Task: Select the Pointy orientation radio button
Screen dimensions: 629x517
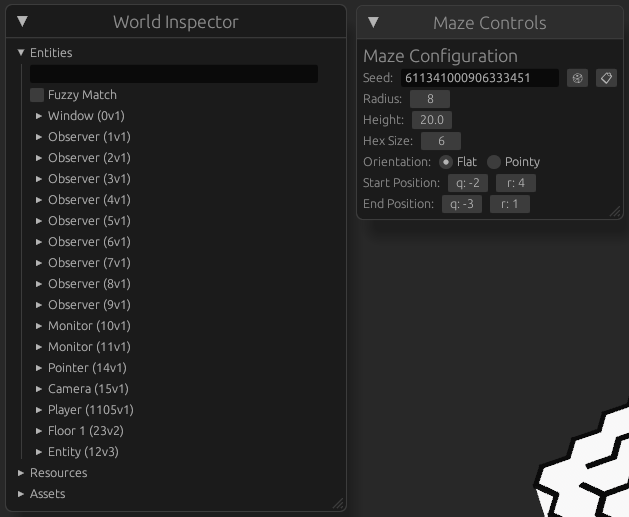Action: click(494, 162)
